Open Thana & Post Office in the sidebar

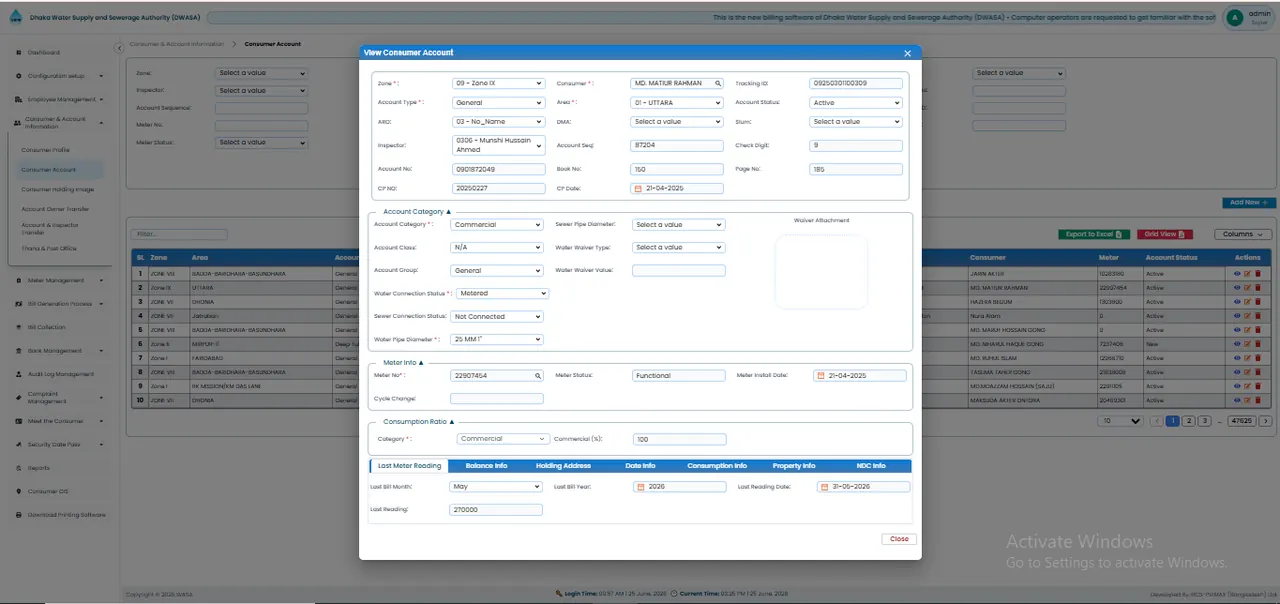click(49, 248)
